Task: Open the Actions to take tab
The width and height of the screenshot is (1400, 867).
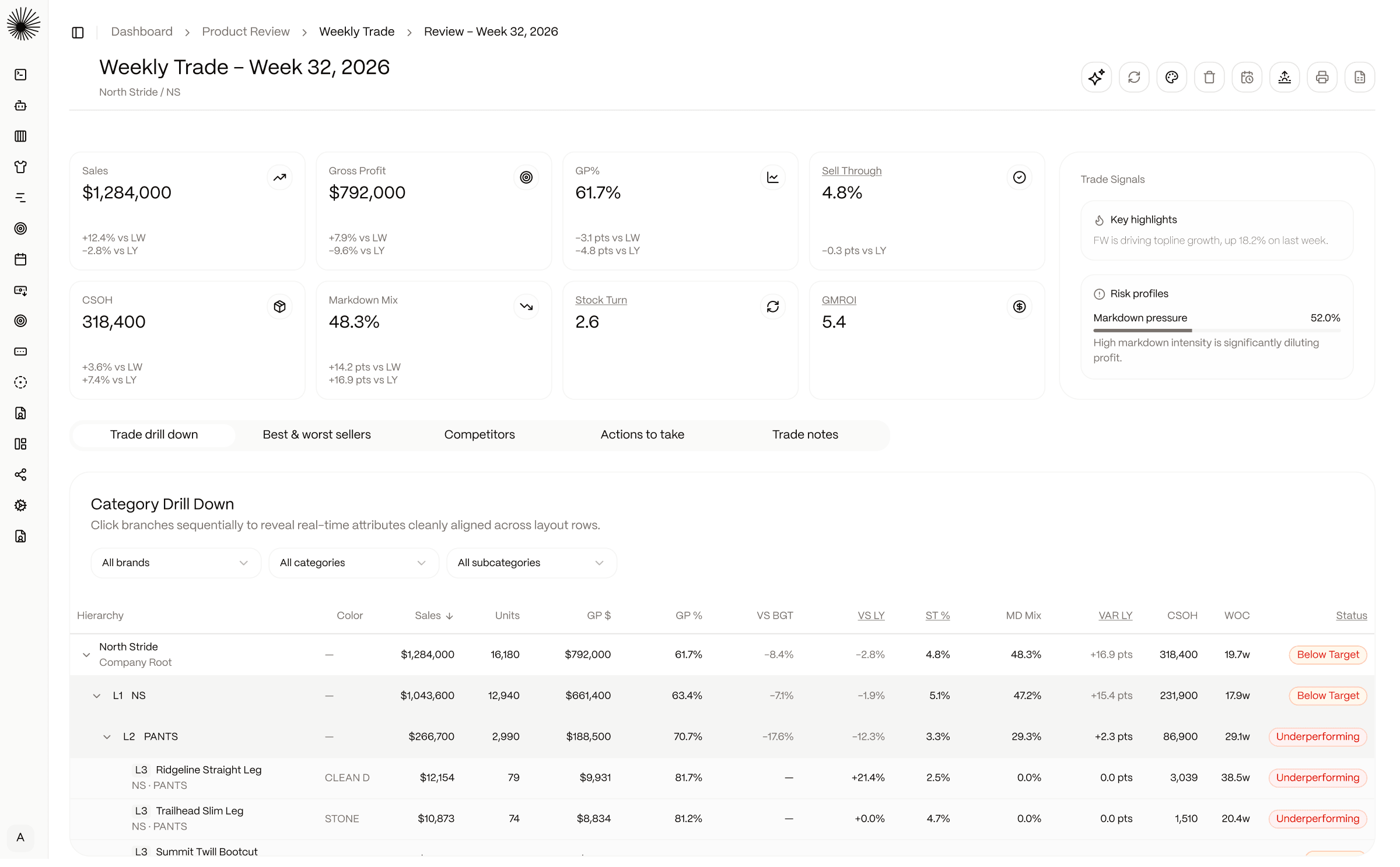Action: [x=642, y=435]
